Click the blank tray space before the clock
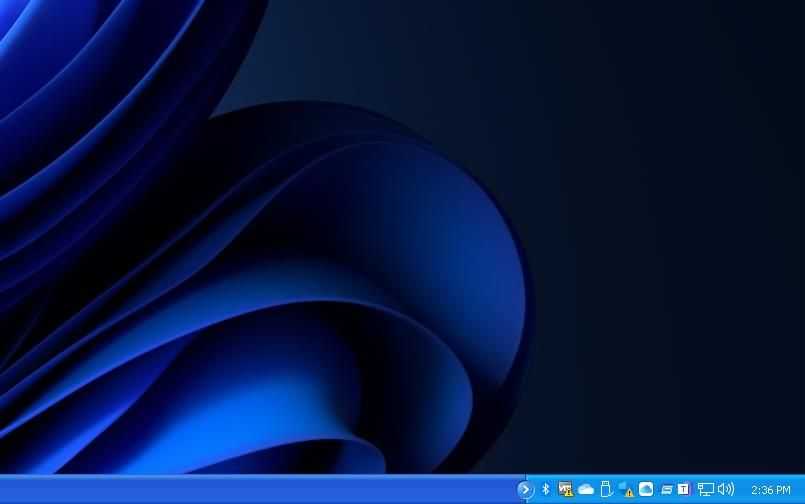 [742, 490]
